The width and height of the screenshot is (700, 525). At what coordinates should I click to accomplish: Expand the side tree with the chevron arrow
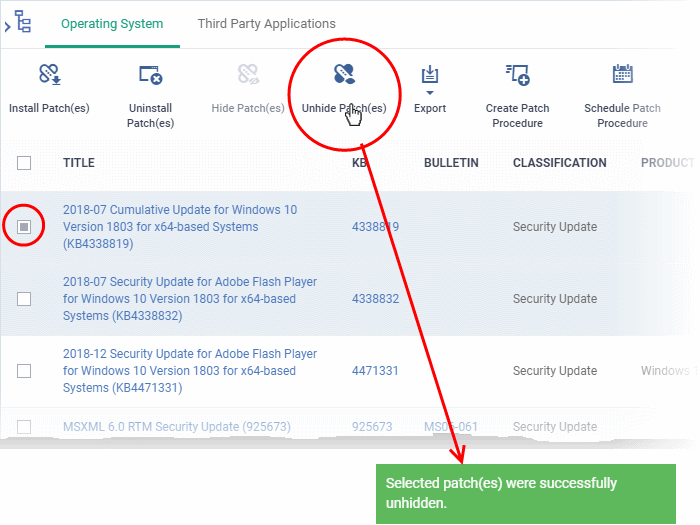click(7, 27)
